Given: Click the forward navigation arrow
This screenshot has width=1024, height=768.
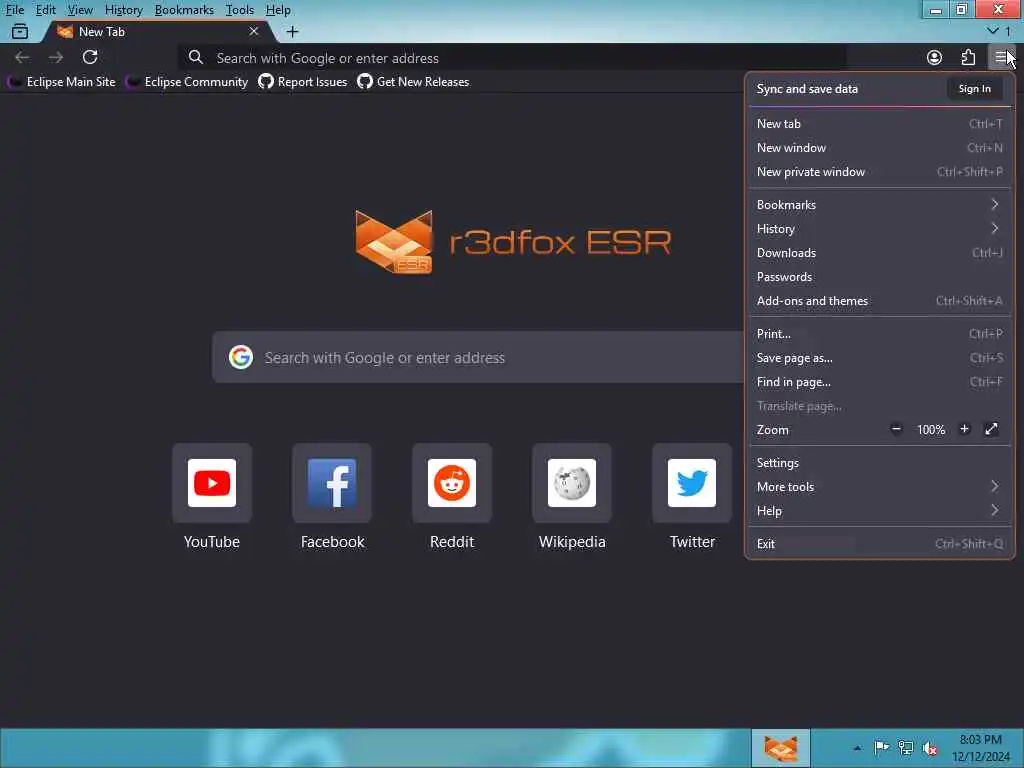Looking at the screenshot, I should point(56,57).
